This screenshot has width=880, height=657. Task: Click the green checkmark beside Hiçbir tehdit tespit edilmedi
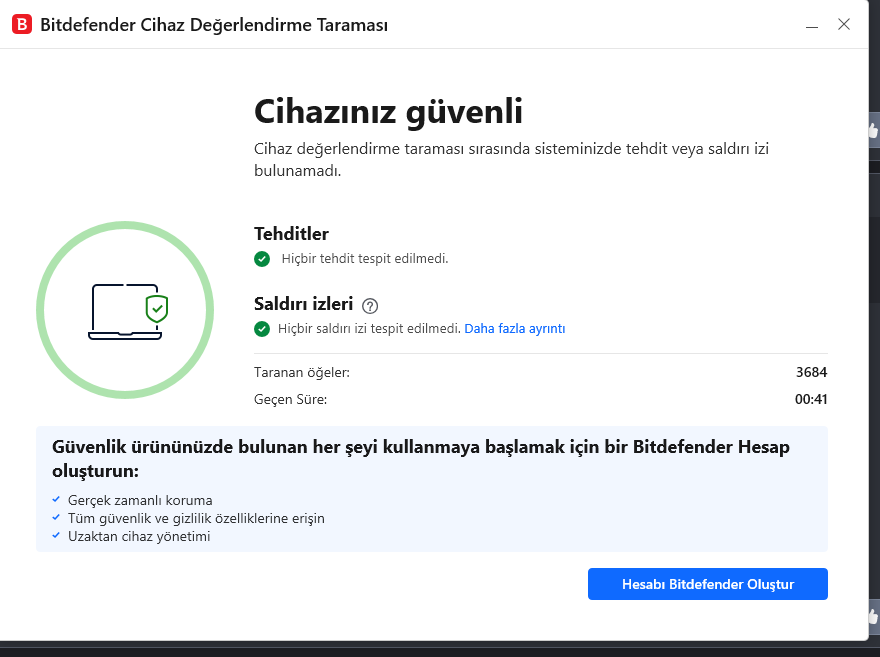click(x=262, y=259)
